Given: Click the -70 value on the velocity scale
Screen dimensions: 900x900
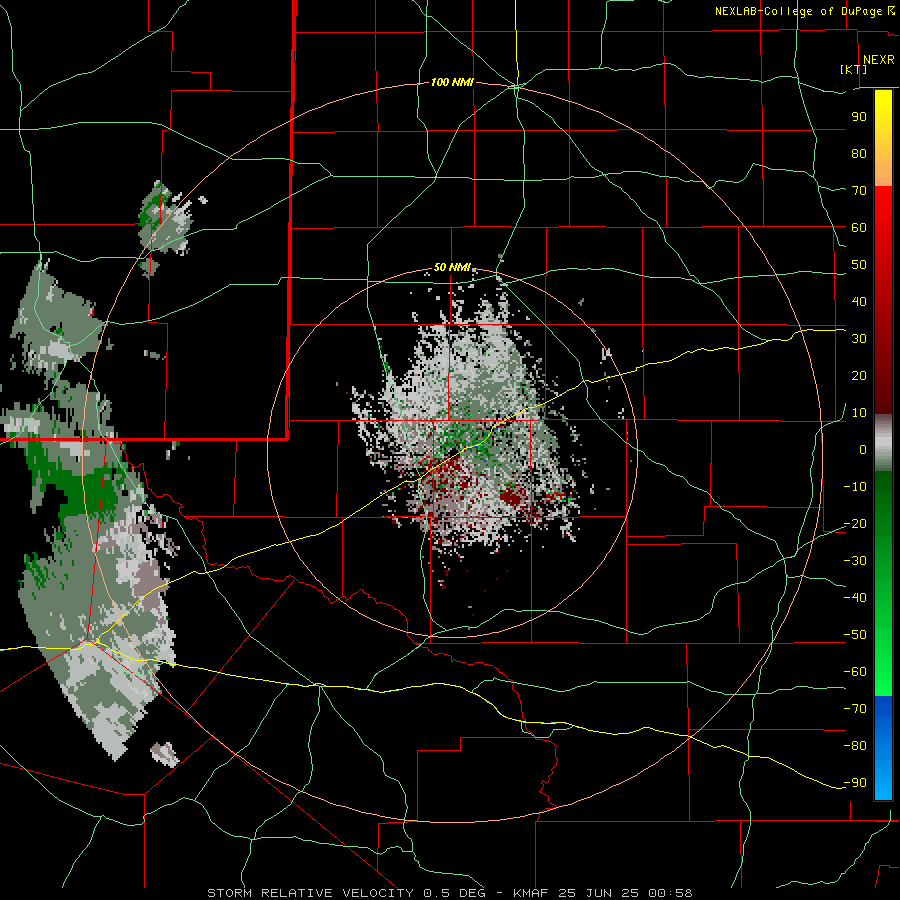Looking at the screenshot, I should 855,709.
